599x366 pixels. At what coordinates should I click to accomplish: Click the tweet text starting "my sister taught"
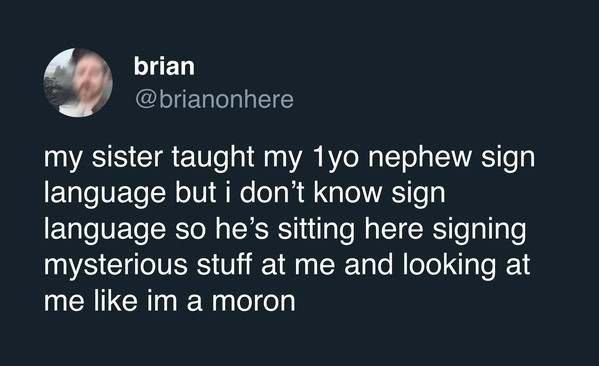[289, 229]
